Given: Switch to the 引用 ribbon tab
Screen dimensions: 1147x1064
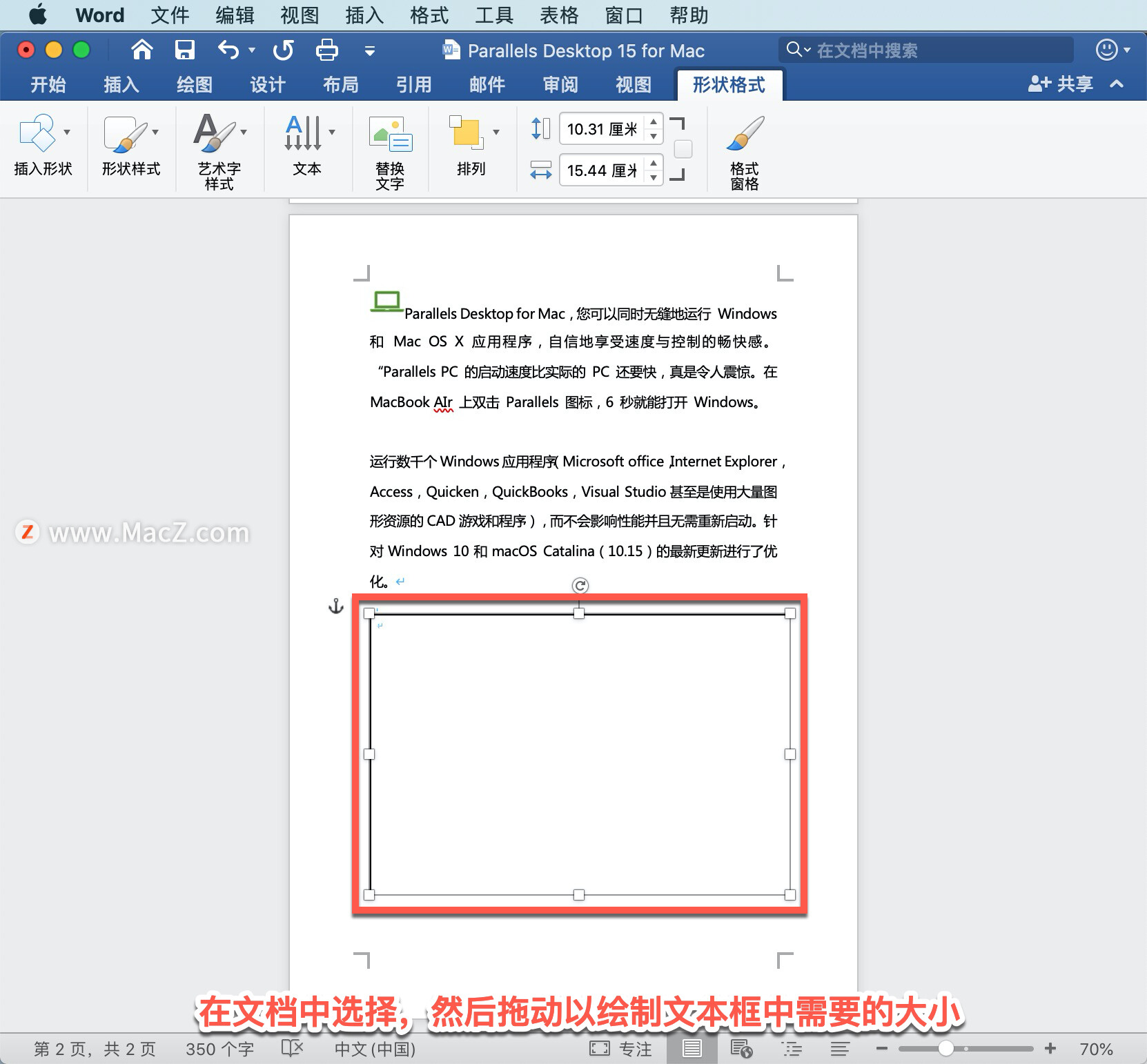Looking at the screenshot, I should 414,84.
